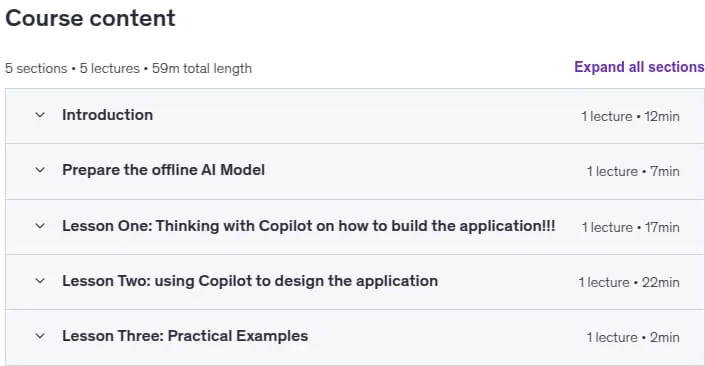The height and width of the screenshot is (366, 705).
Task: Toggle the chevron next to Lesson Two
Action: (40, 281)
